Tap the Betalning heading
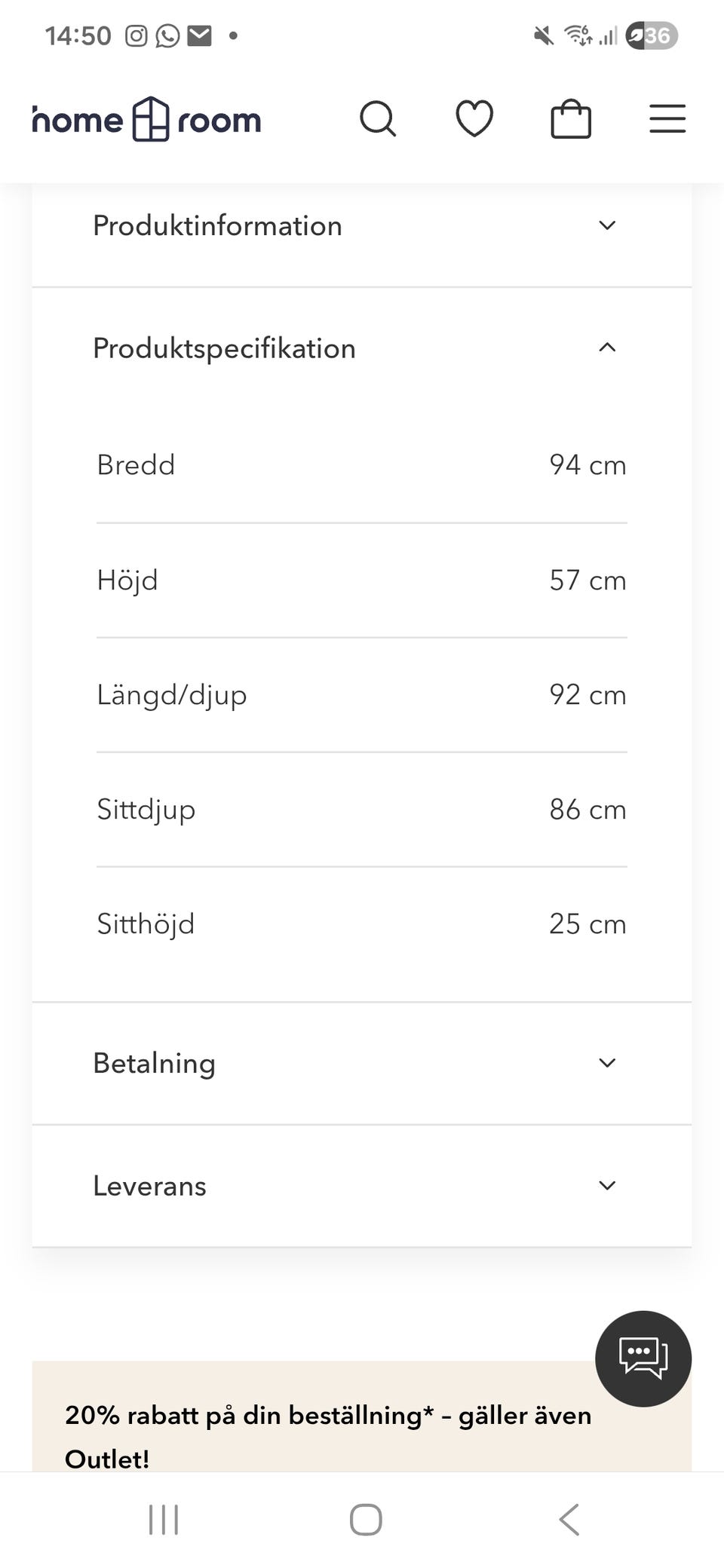Viewport: 724px width, 1568px height. [x=154, y=1063]
